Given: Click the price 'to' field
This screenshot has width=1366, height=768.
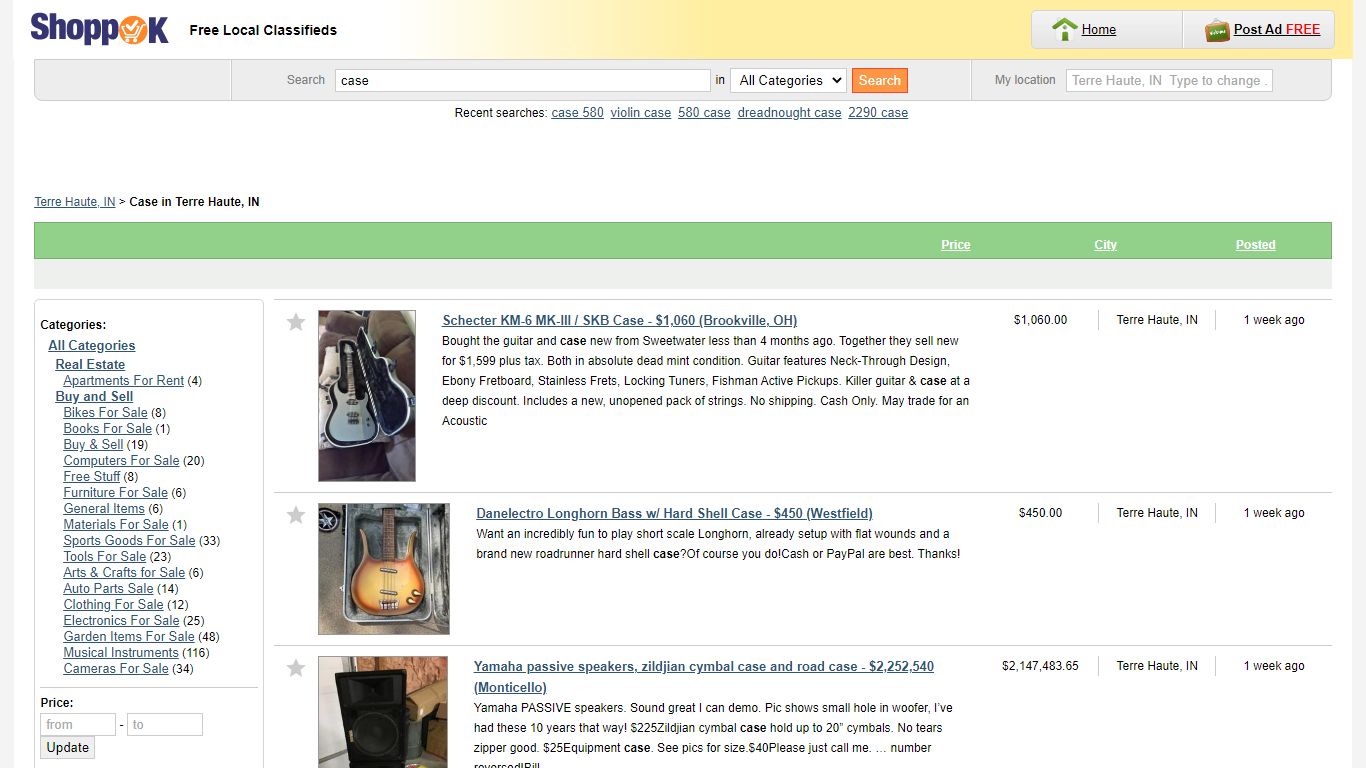Looking at the screenshot, I should click(x=165, y=725).
